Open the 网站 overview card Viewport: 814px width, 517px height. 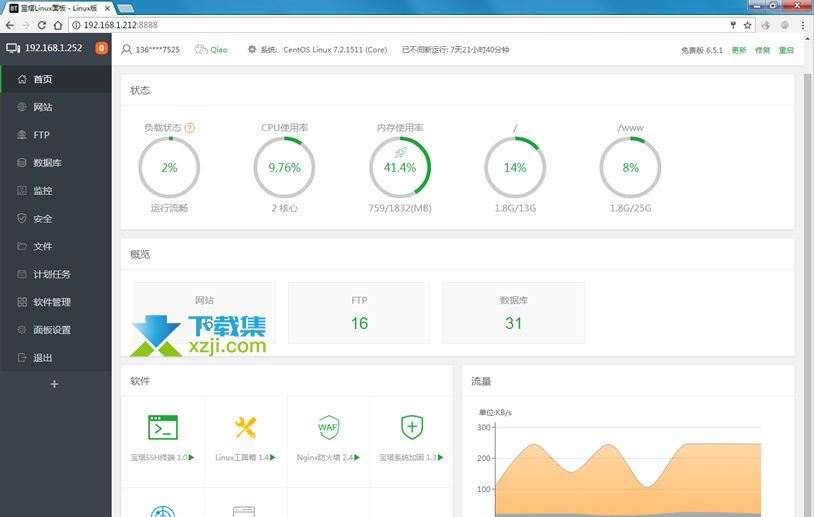205,313
